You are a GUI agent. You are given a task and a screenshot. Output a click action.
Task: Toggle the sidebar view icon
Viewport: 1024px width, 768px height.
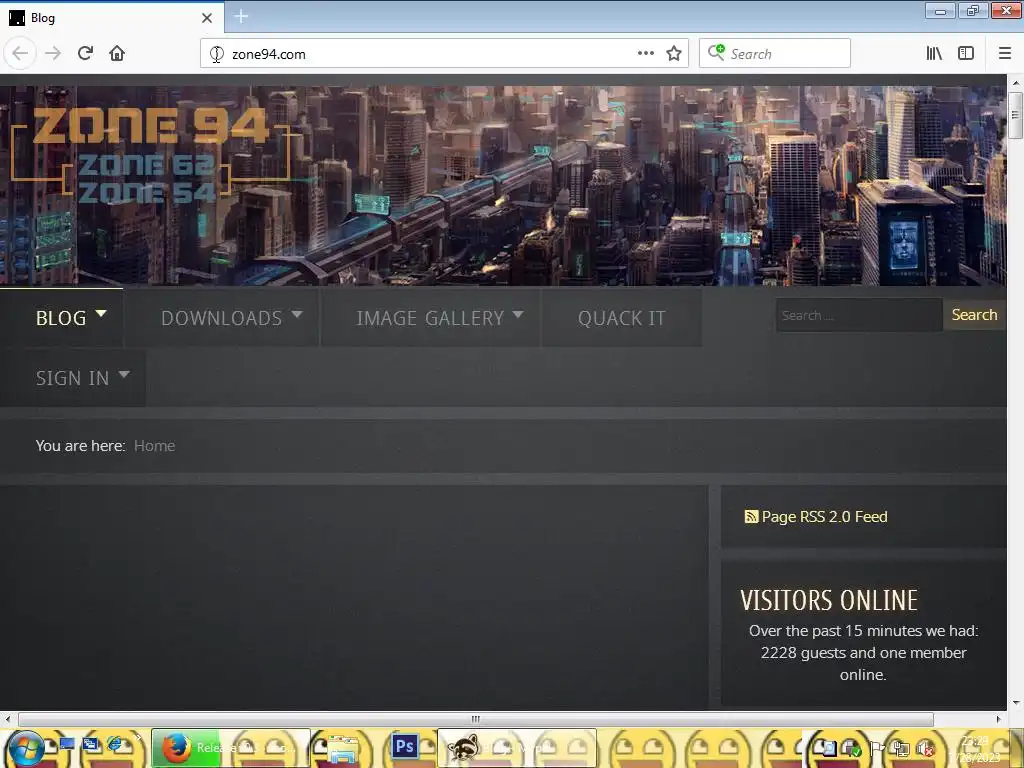coord(966,54)
